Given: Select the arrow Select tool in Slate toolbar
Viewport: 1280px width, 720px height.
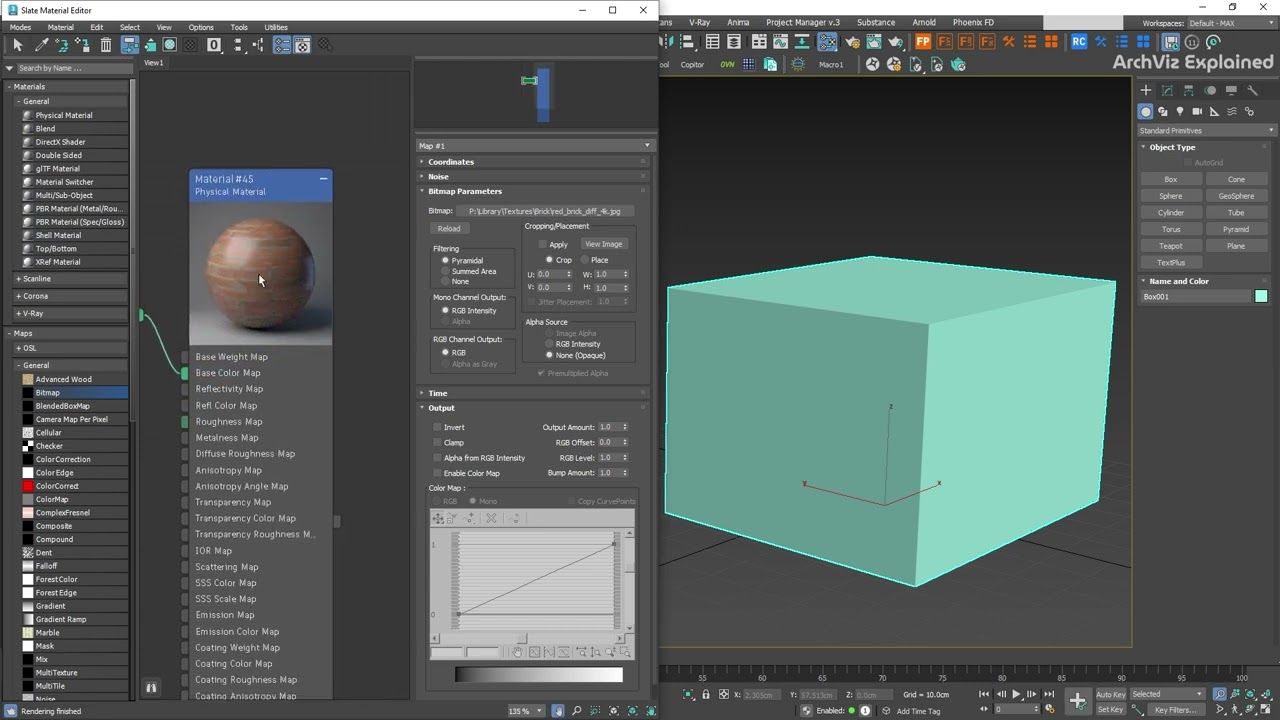Looking at the screenshot, I should pyautogui.click(x=17, y=45).
